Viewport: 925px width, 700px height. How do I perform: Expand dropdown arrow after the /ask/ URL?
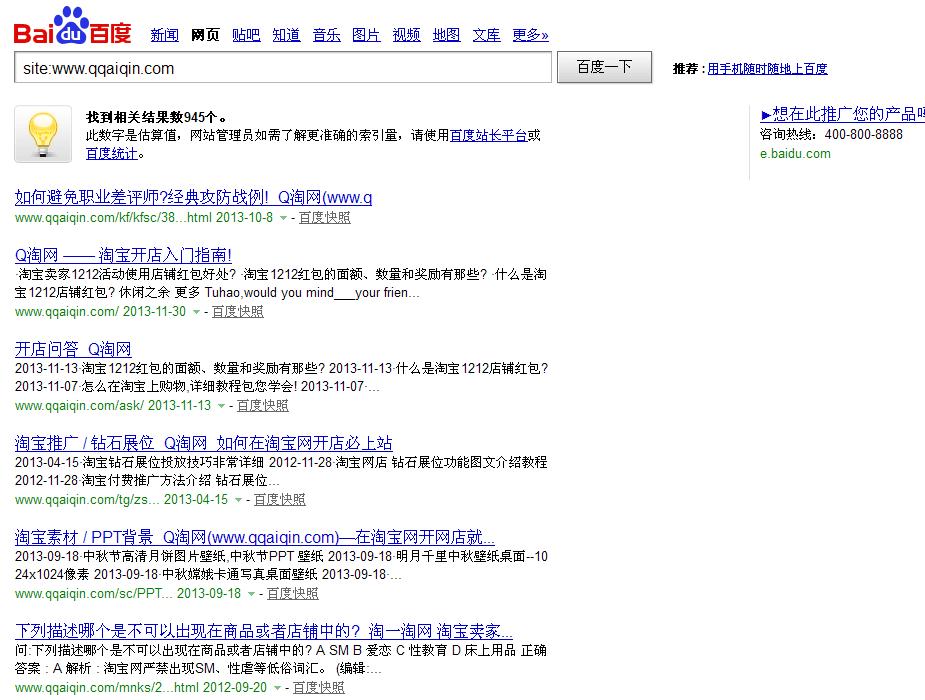pyautogui.click(x=221, y=406)
